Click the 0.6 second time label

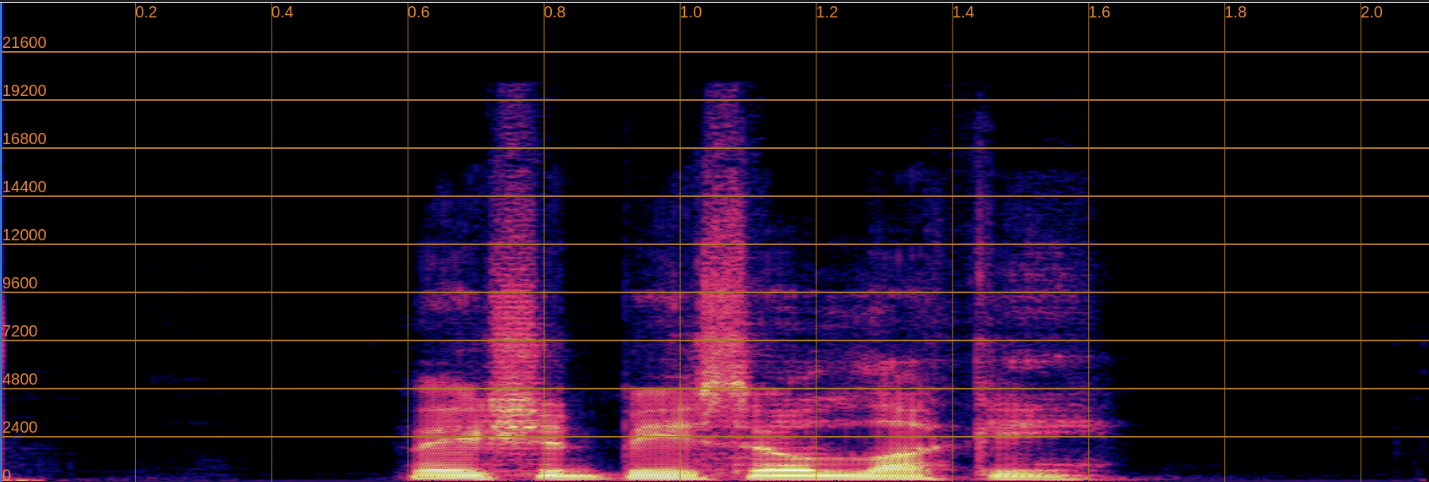coord(419,13)
